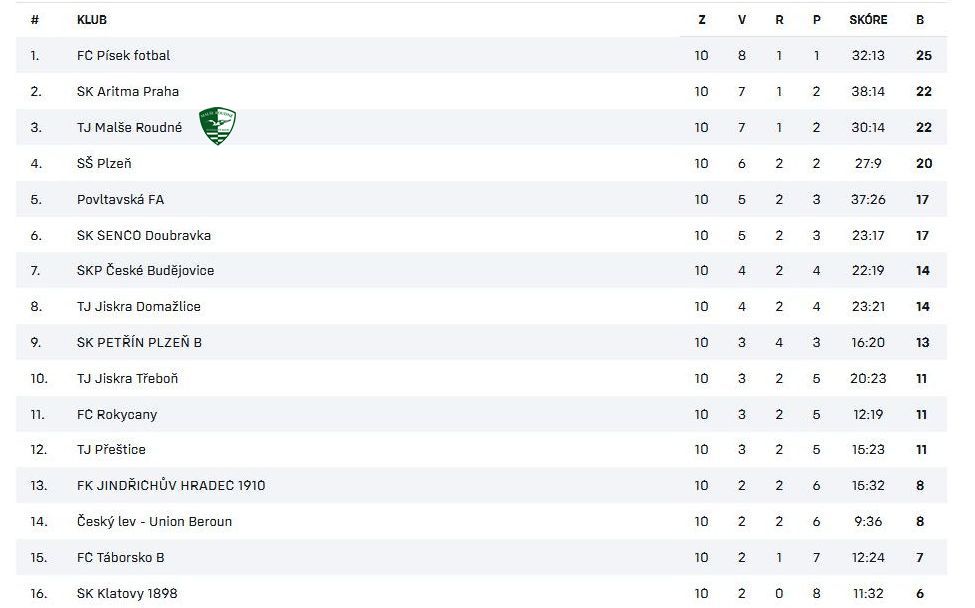
Task: Click the B points column header
Action: 920,19
